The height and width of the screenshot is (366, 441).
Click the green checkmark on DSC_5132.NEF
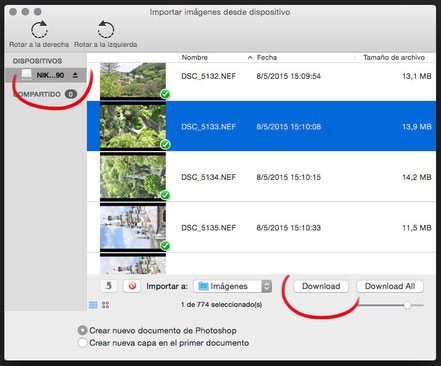click(x=165, y=94)
